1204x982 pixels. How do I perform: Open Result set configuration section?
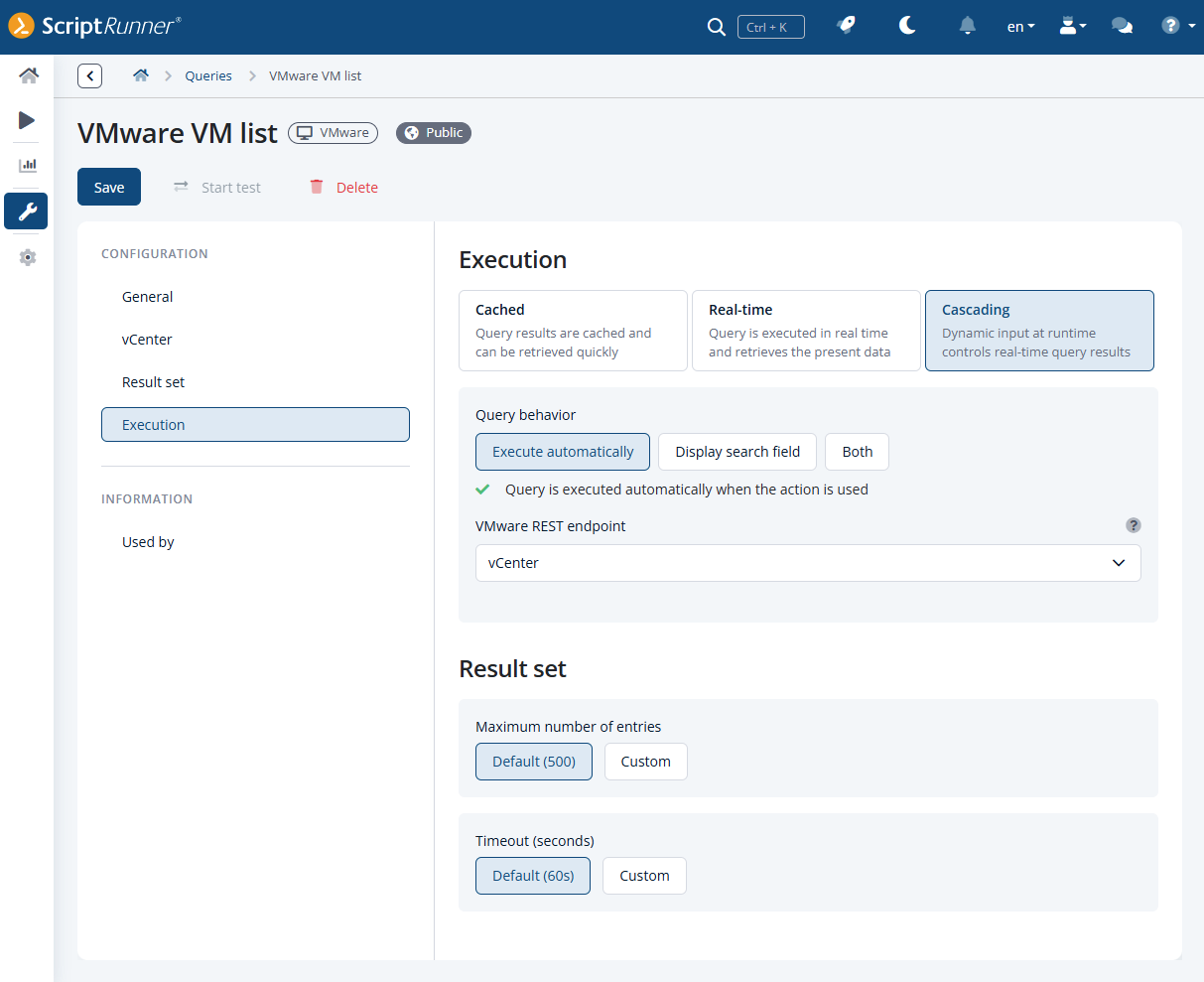click(x=255, y=382)
